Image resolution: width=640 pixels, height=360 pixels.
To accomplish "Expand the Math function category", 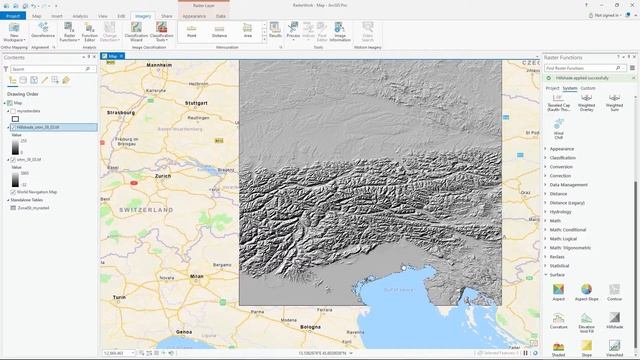I will pos(546,221).
